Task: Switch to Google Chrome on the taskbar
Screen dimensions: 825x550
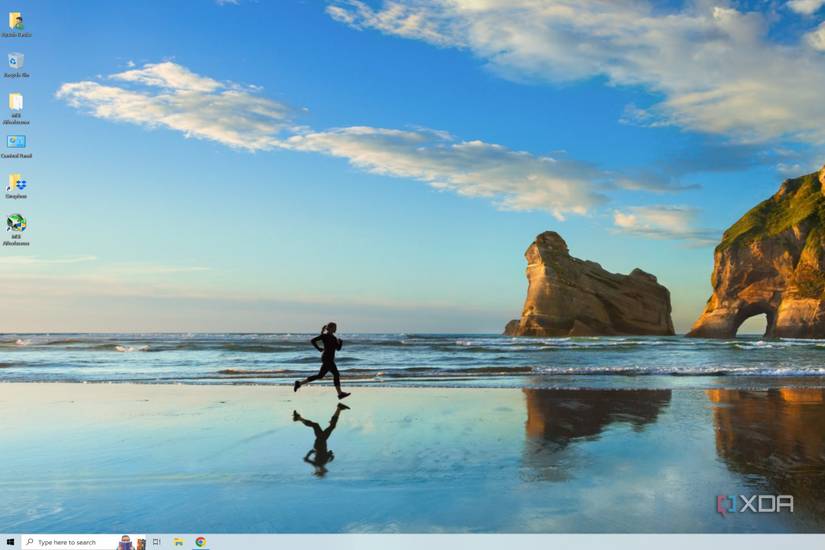Action: [200, 542]
